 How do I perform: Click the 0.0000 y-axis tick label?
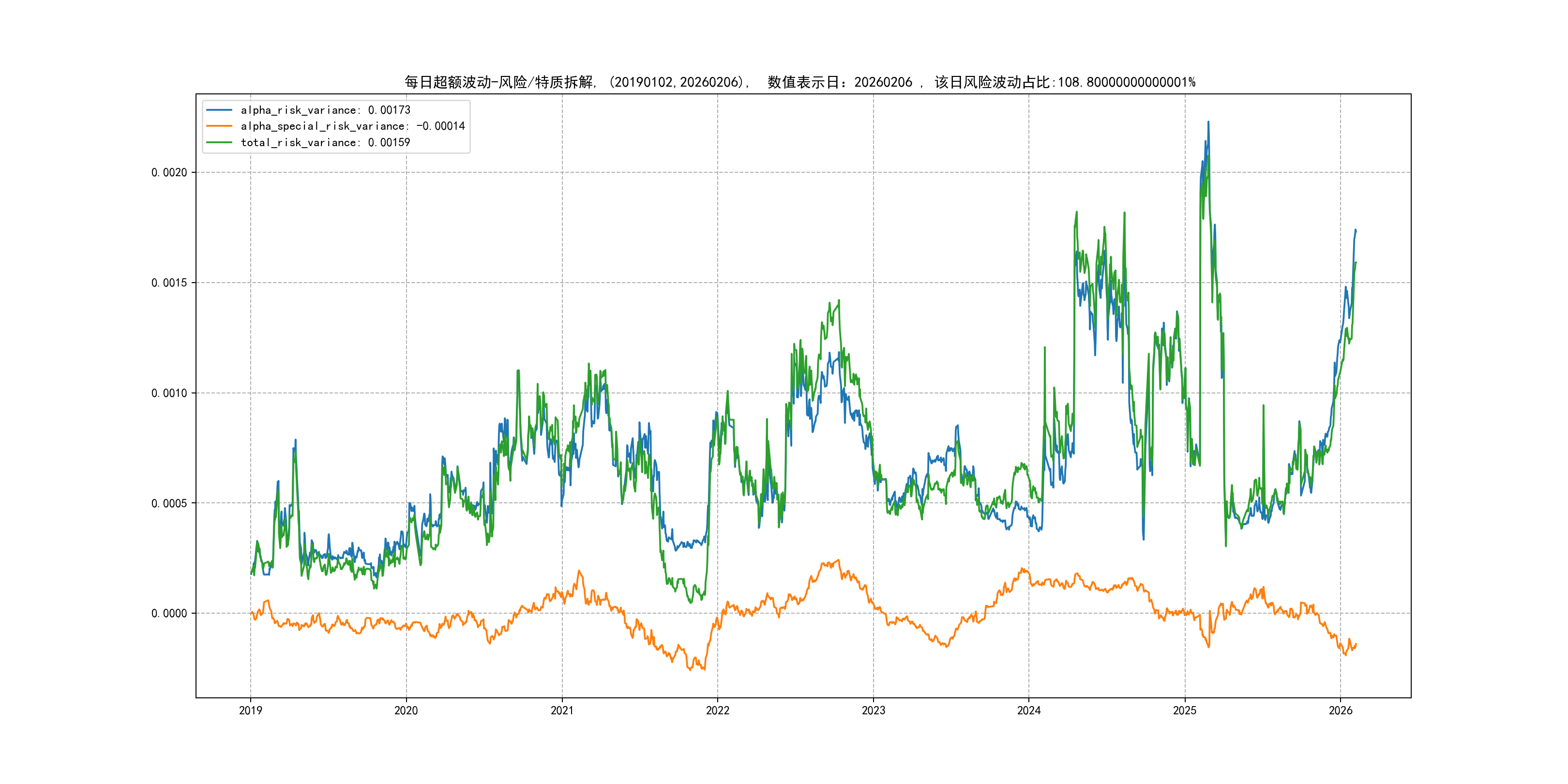click(169, 613)
